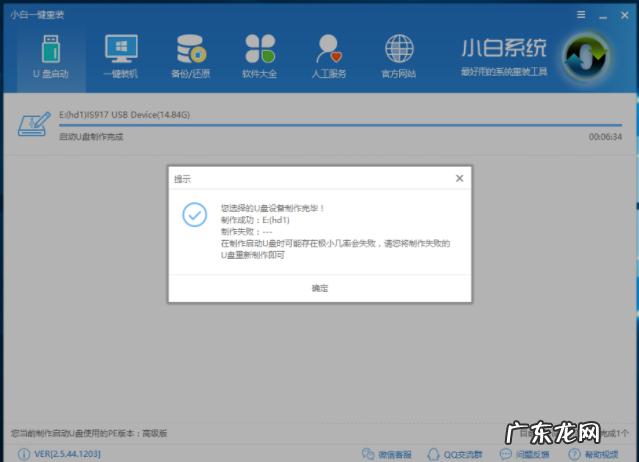Visit 官方网站 from toolbar
This screenshot has height=462, width=639.
399,58
